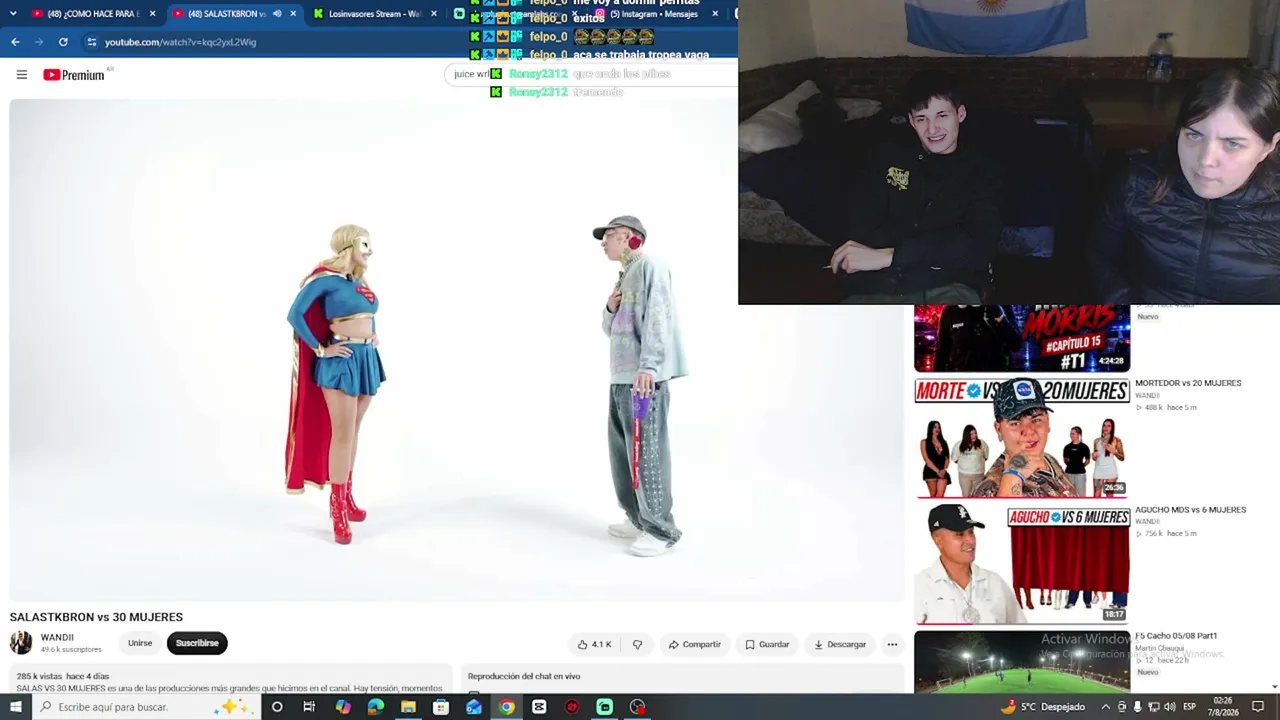1280x720 pixels.
Task: Open 'AGUCHO VS 6 MUJERES' thumbnail
Action: coord(1022,564)
